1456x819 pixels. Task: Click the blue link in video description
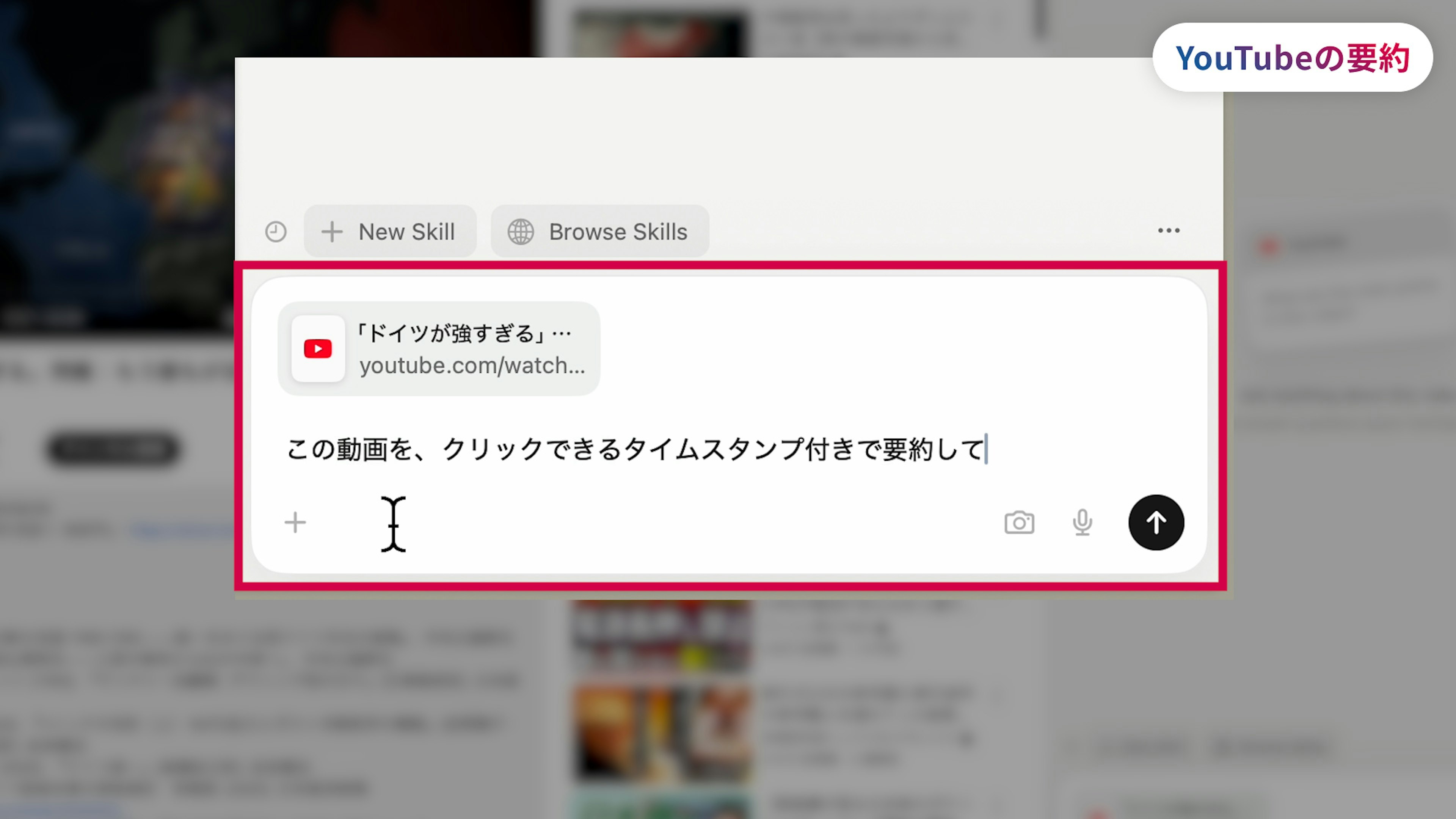click(181, 530)
